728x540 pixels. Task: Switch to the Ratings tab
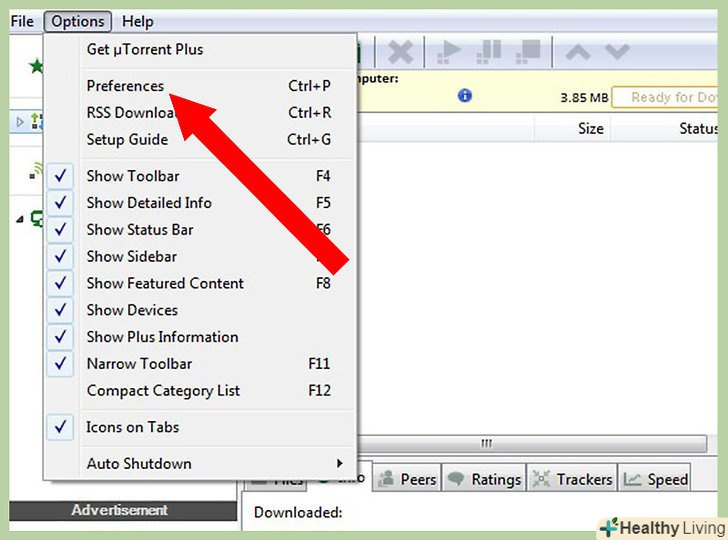pos(484,479)
